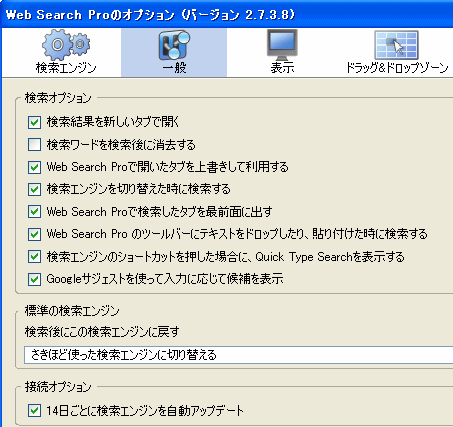The width and height of the screenshot is (453, 427).
Task: Toggle ツールバーにテキストをドロップ checkbox
Action: (x=35, y=234)
